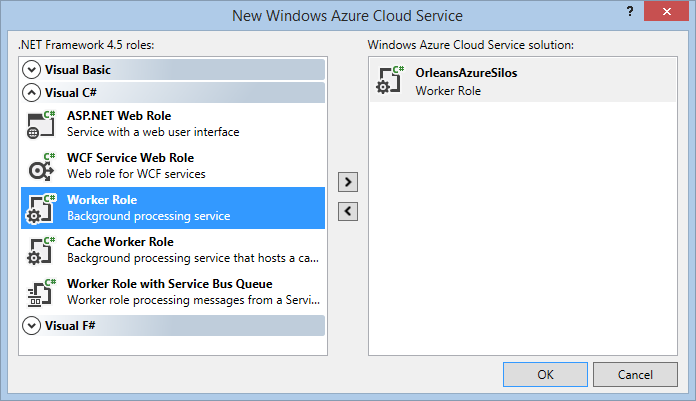This screenshot has width=696, height=401.
Task: Click the OK button
Action: tap(545, 375)
